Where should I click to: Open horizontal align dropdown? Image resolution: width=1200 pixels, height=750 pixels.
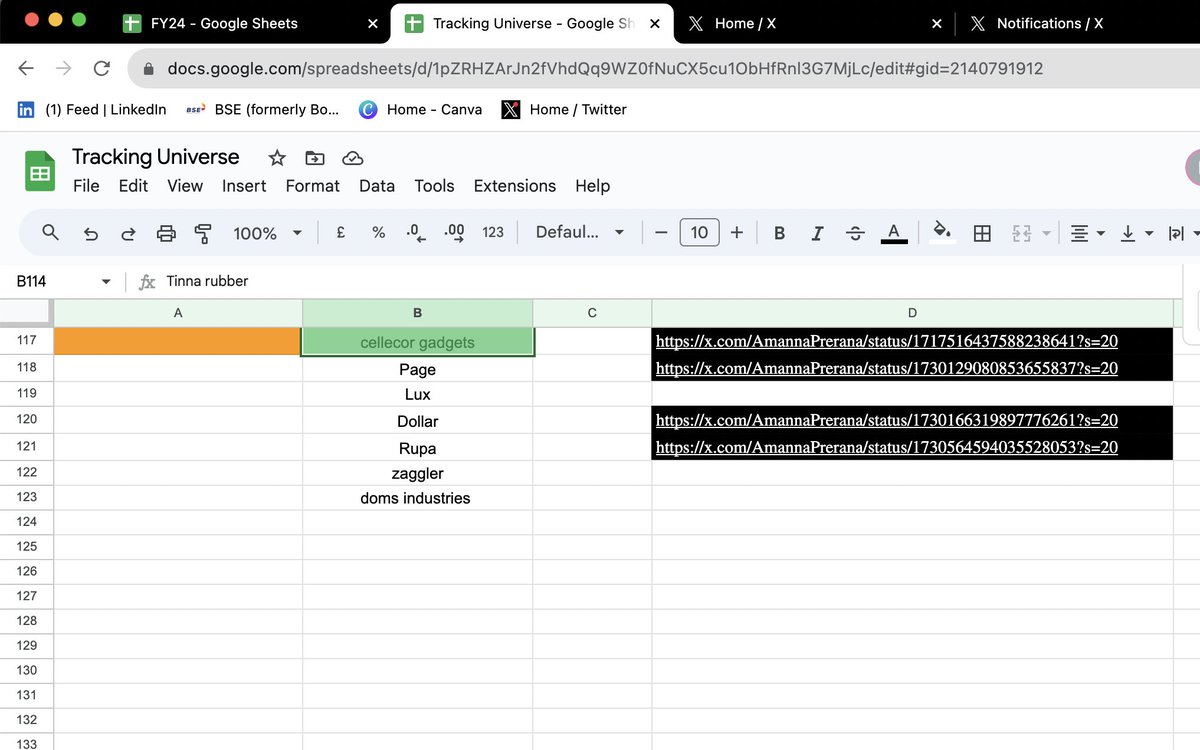[1087, 233]
